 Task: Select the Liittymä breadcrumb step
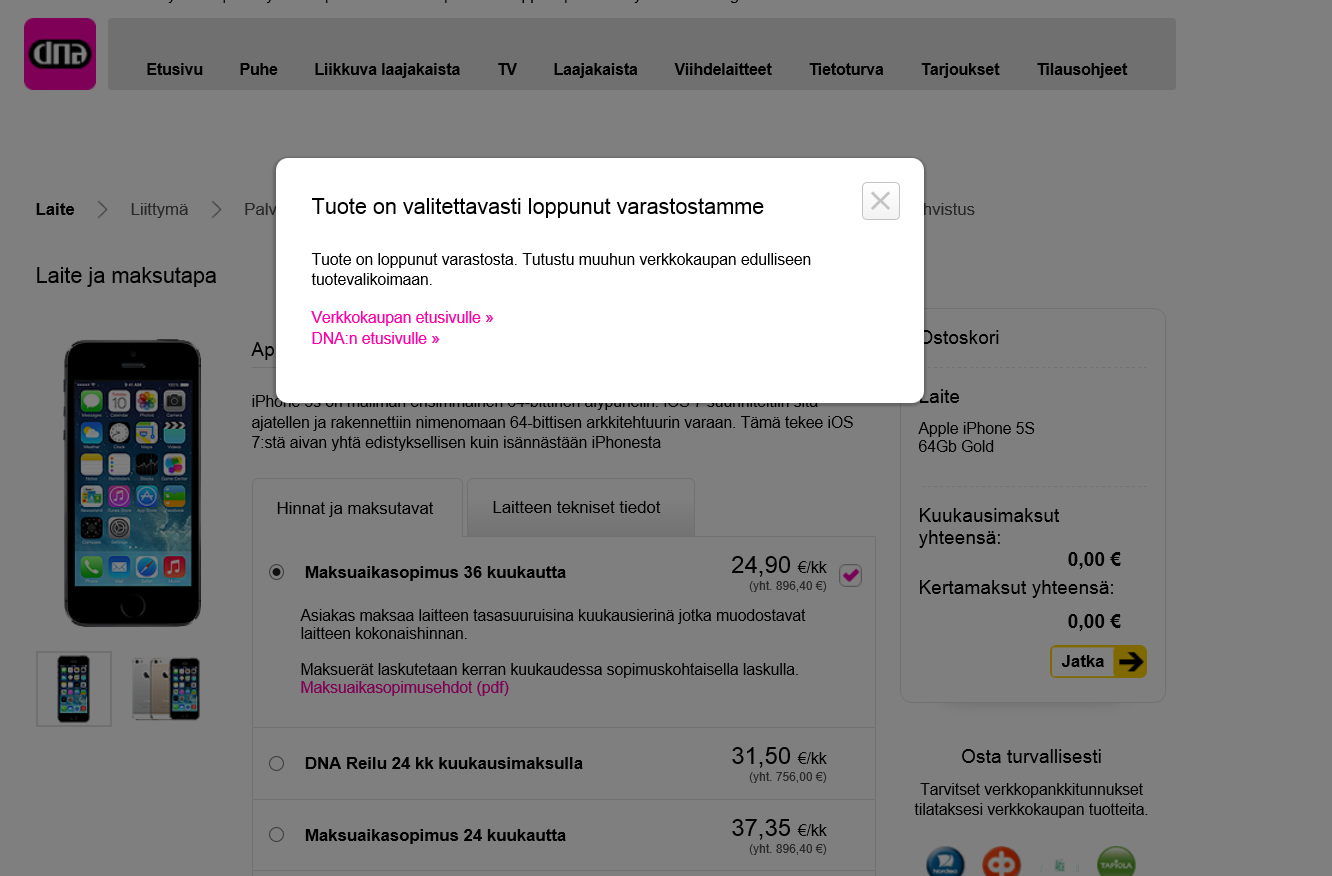159,209
